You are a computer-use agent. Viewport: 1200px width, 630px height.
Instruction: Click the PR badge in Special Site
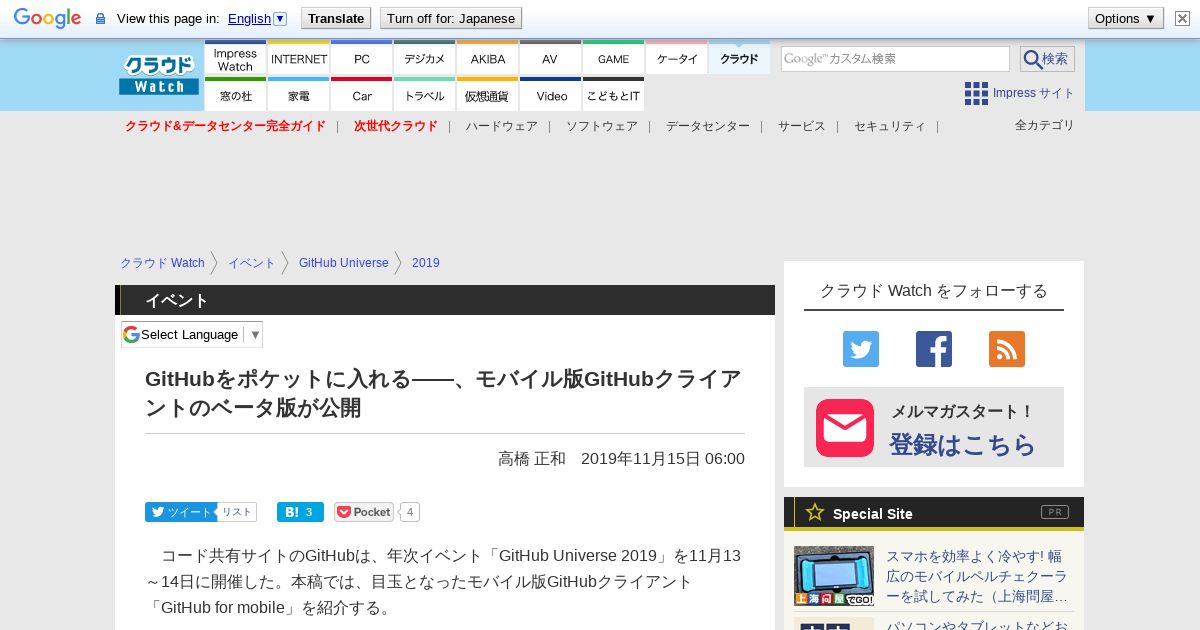1055,512
